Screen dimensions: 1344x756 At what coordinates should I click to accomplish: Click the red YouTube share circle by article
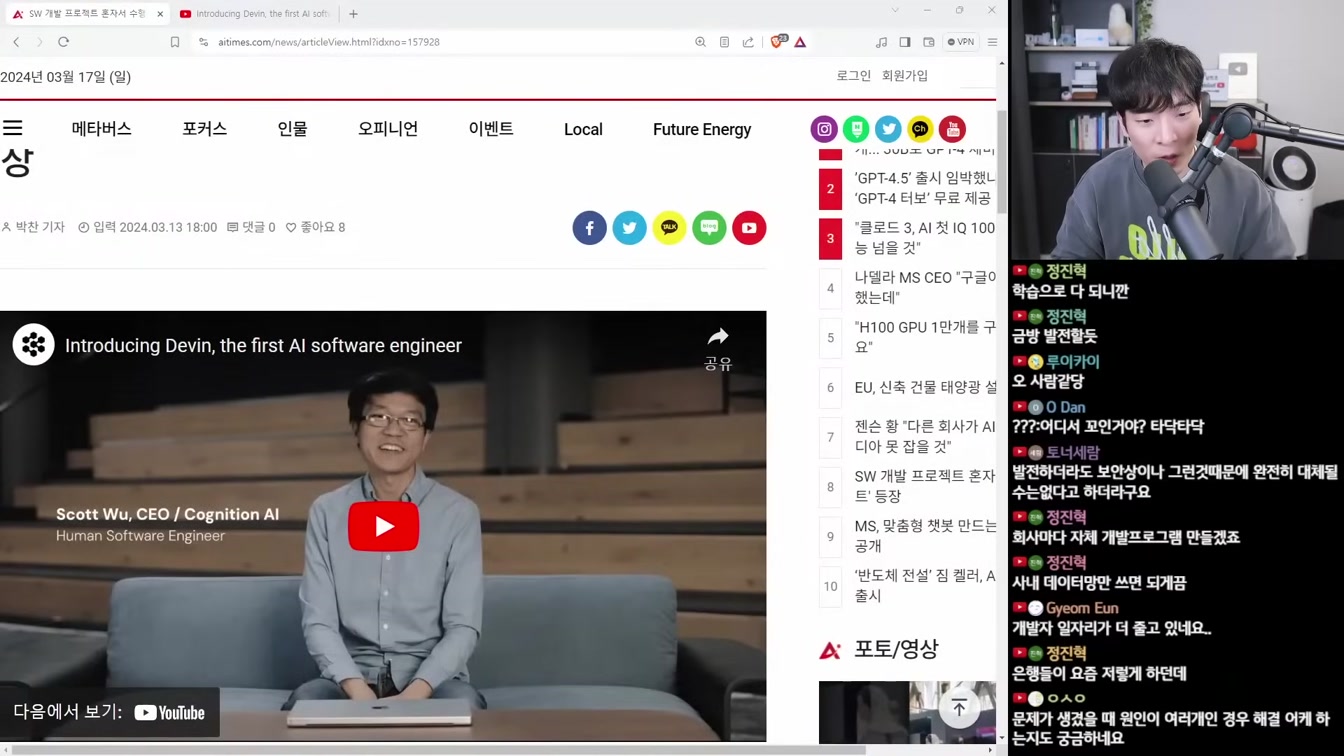coord(749,228)
